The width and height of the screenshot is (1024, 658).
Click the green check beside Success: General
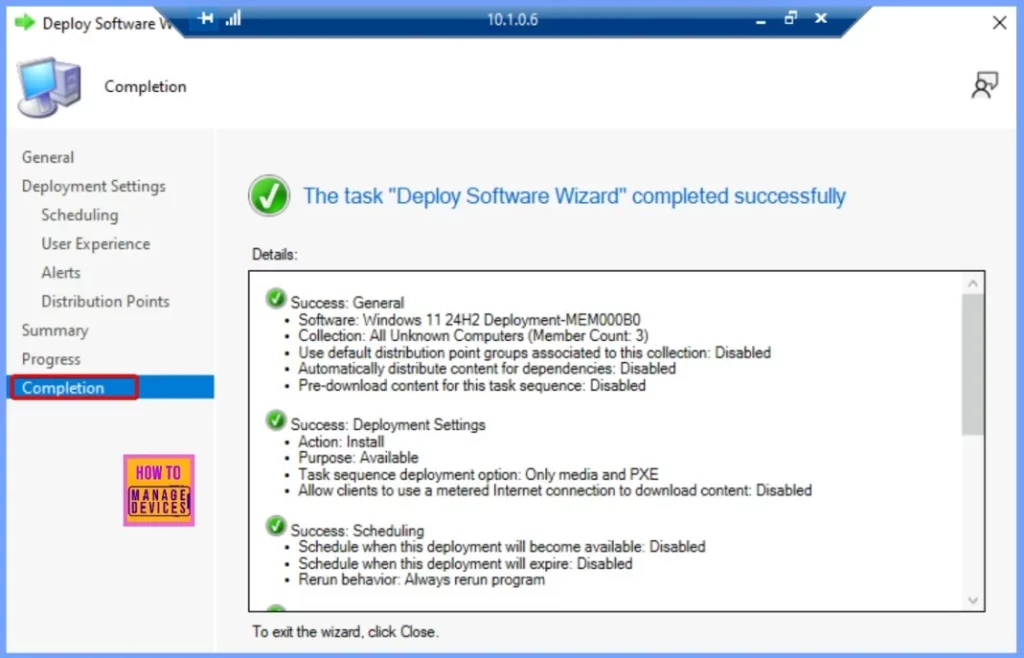[x=276, y=298]
